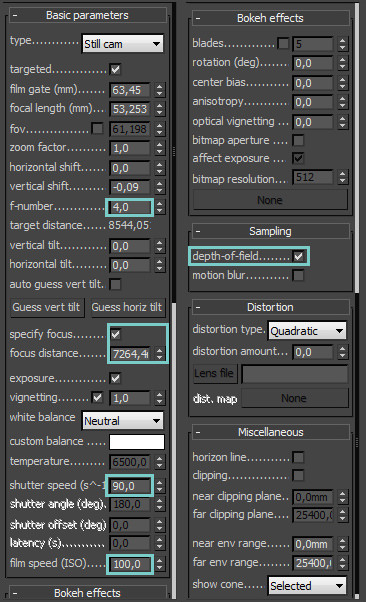Click the shutter speed spinner arrows

click(160, 486)
